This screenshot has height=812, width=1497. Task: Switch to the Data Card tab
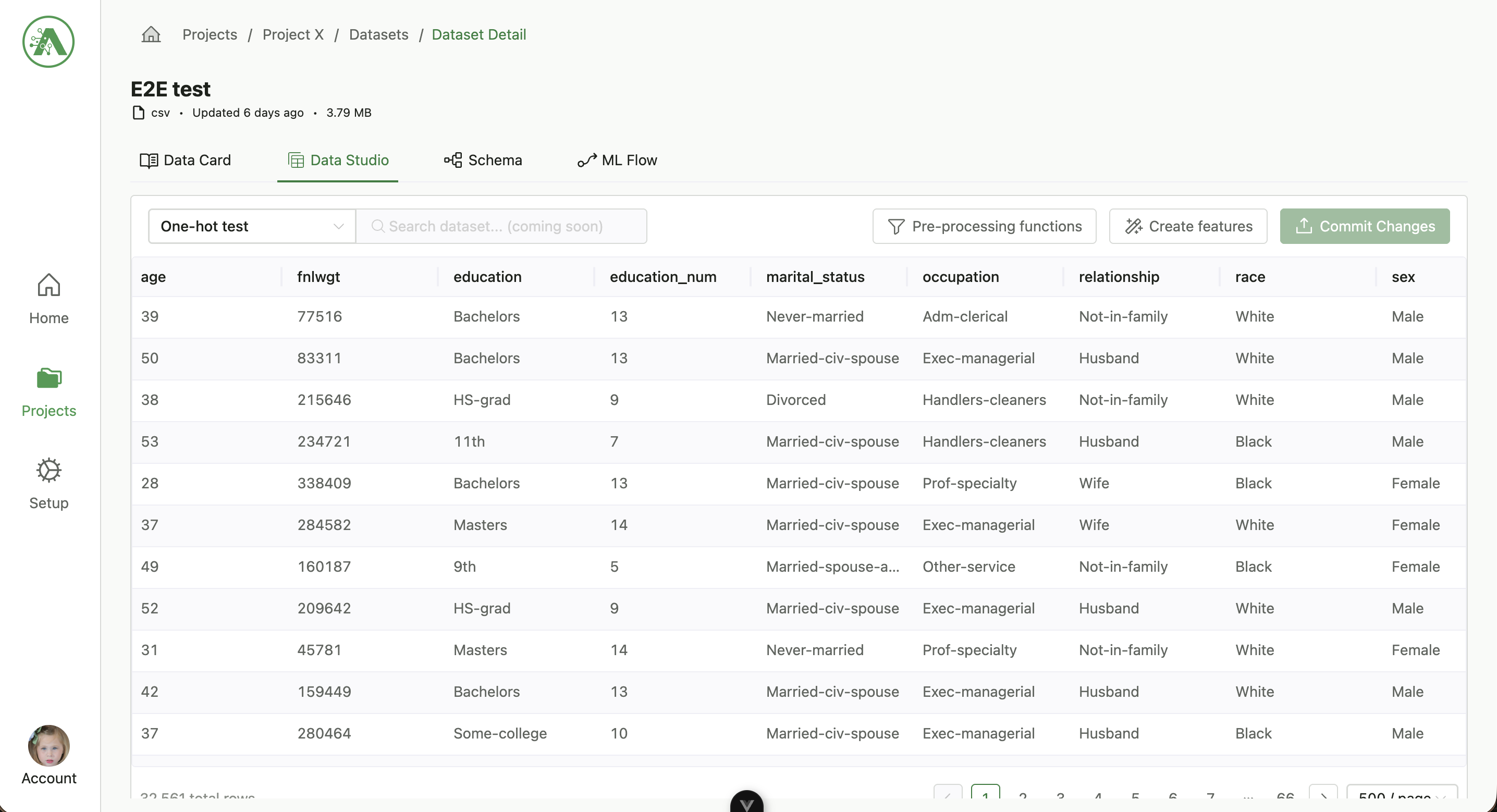point(197,161)
